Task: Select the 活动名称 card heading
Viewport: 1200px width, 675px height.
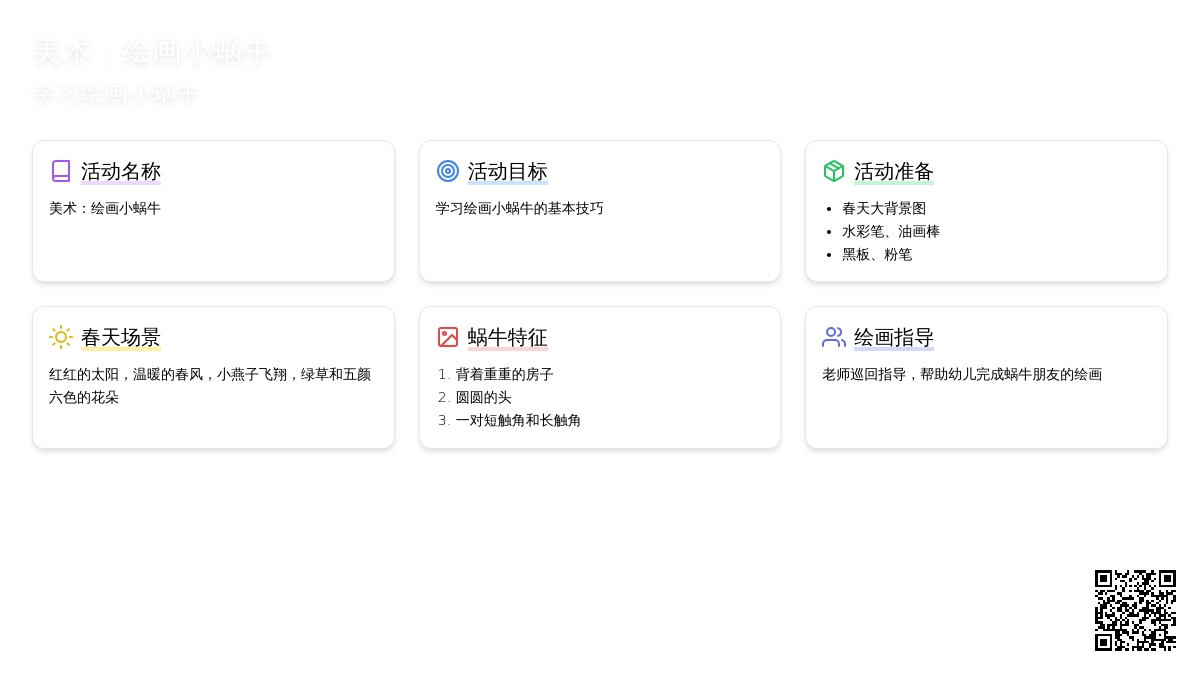Action: pos(121,171)
